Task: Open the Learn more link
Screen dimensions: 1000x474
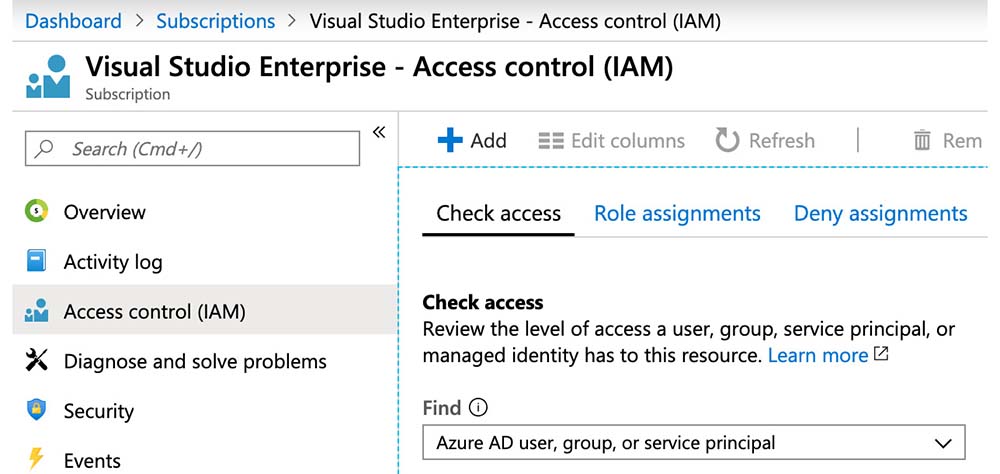Action: 818,356
